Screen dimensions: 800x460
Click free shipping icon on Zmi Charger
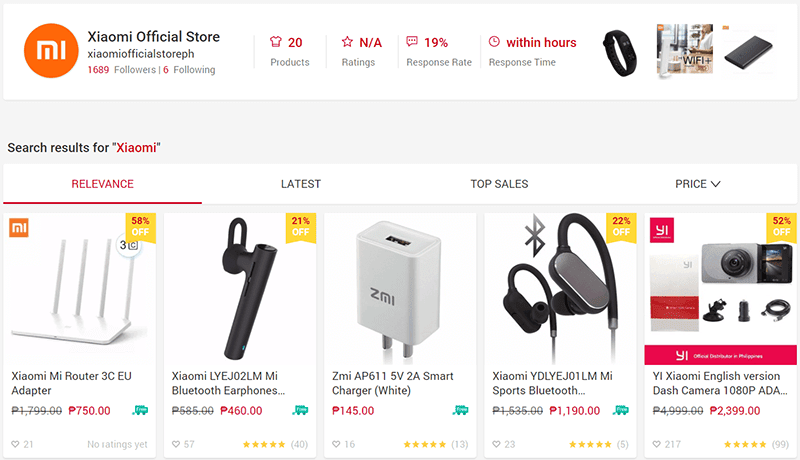461,410
